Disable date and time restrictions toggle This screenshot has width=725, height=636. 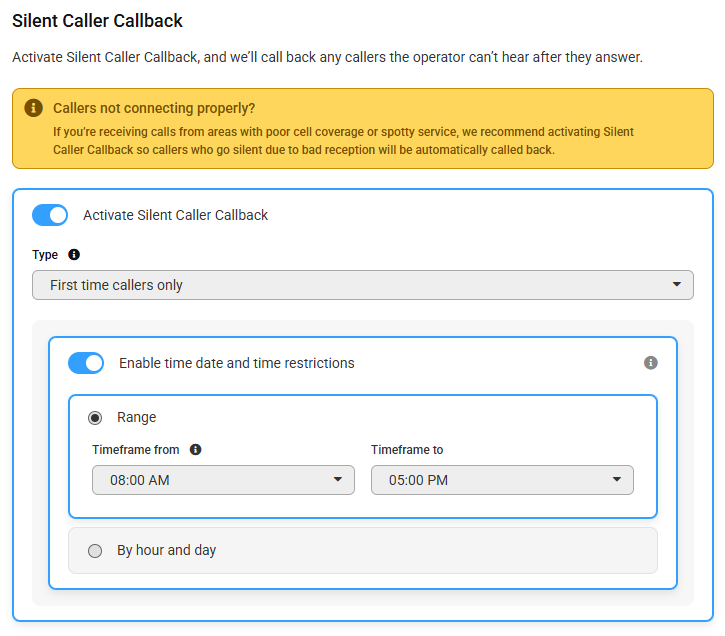pos(86,363)
